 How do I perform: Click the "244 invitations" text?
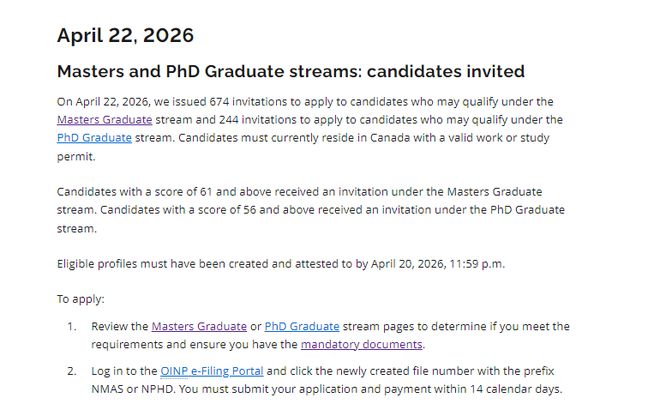[x=249, y=120]
